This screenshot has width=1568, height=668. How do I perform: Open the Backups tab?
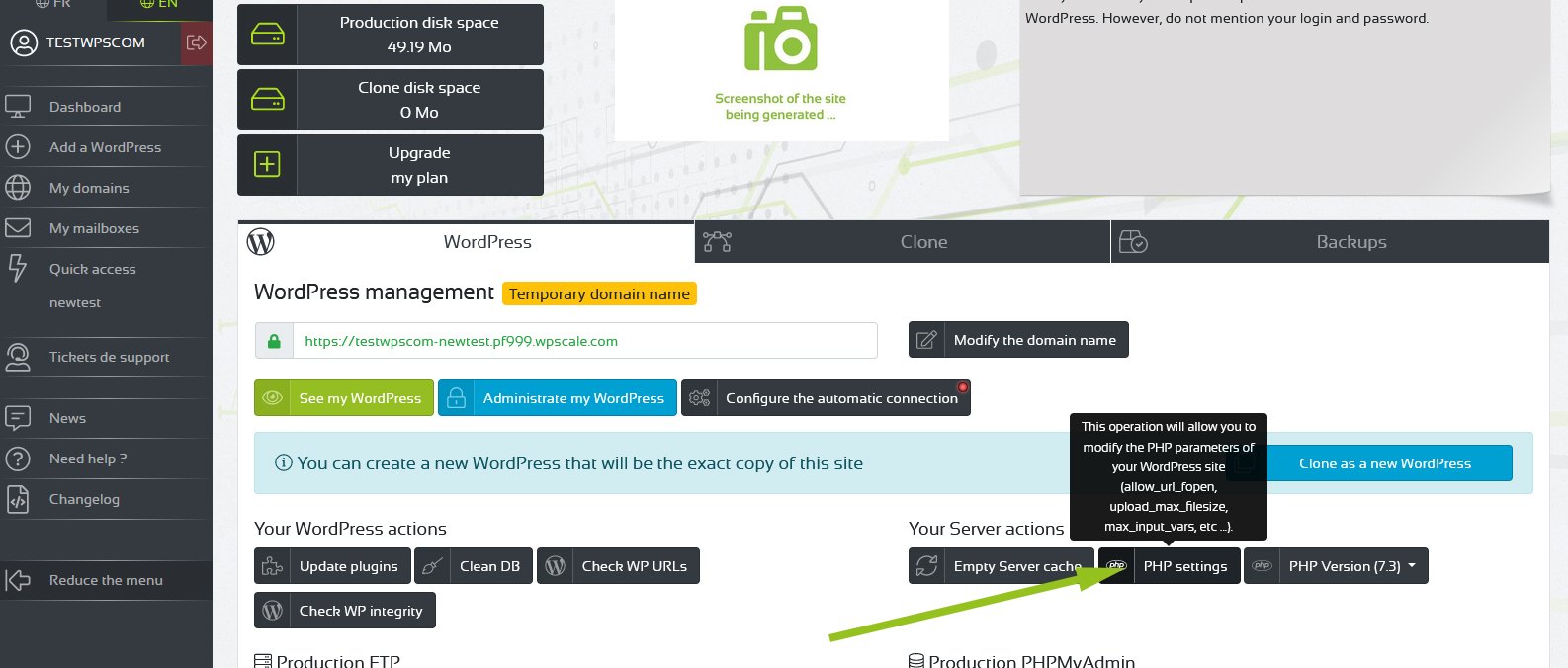point(1350,242)
